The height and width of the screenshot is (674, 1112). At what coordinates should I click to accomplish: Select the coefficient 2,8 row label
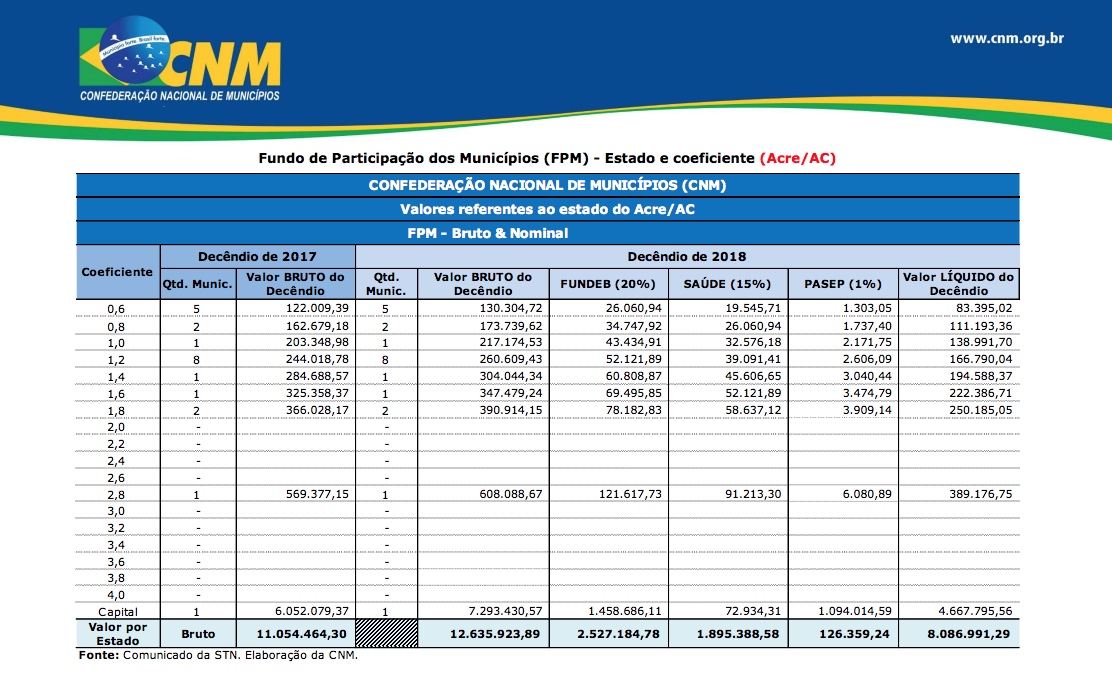tap(116, 495)
